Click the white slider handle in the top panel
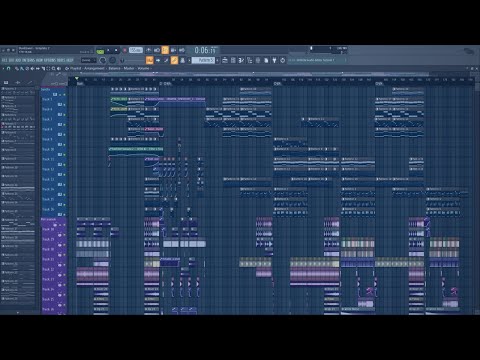Screen dimensions: 480x360 311,49
